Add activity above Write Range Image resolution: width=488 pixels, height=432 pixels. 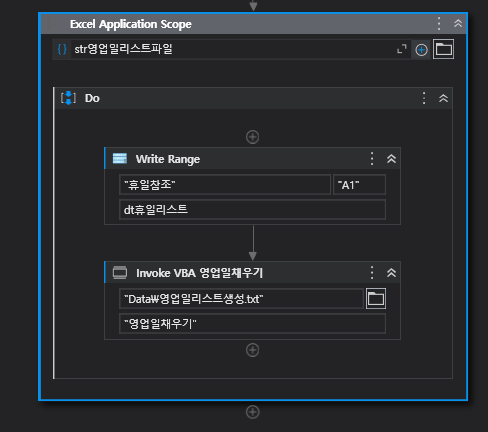(252, 137)
